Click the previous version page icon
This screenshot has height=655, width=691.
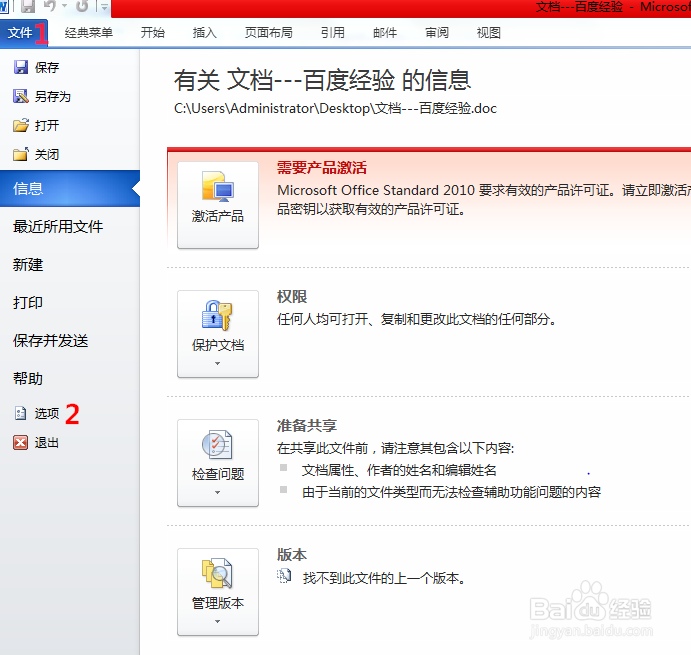click(x=284, y=576)
